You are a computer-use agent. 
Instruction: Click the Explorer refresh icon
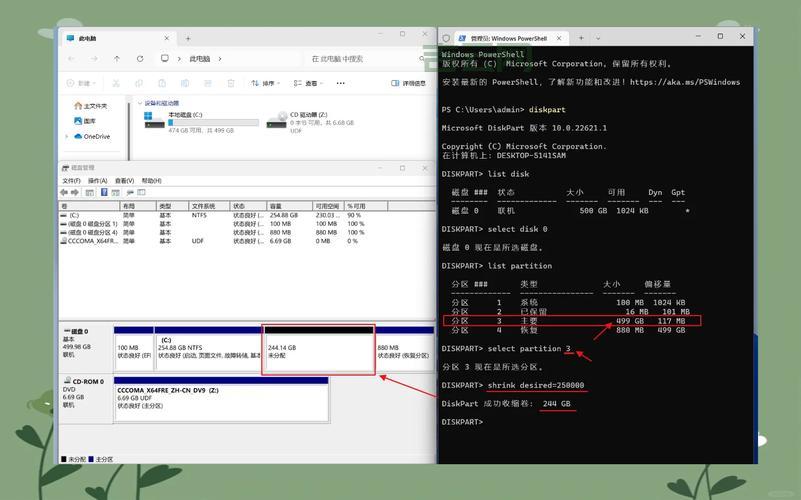coord(140,59)
